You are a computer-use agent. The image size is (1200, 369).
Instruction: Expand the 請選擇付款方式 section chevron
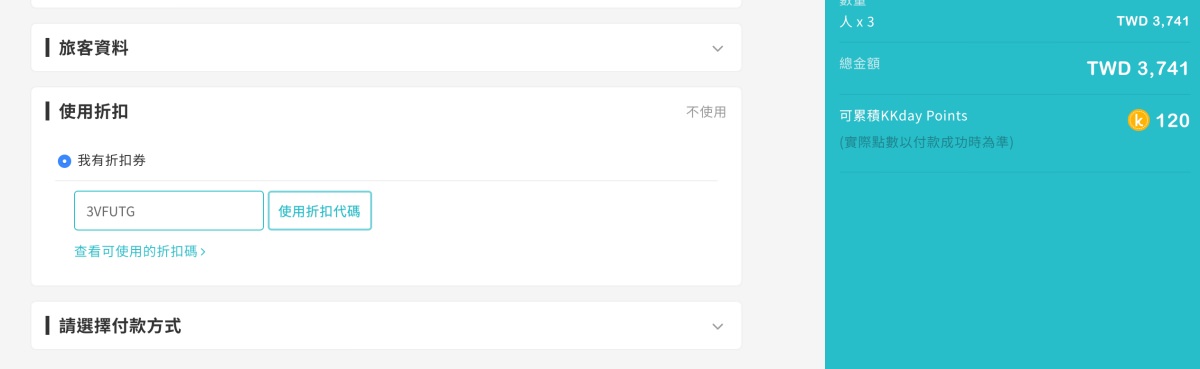pyautogui.click(x=717, y=326)
